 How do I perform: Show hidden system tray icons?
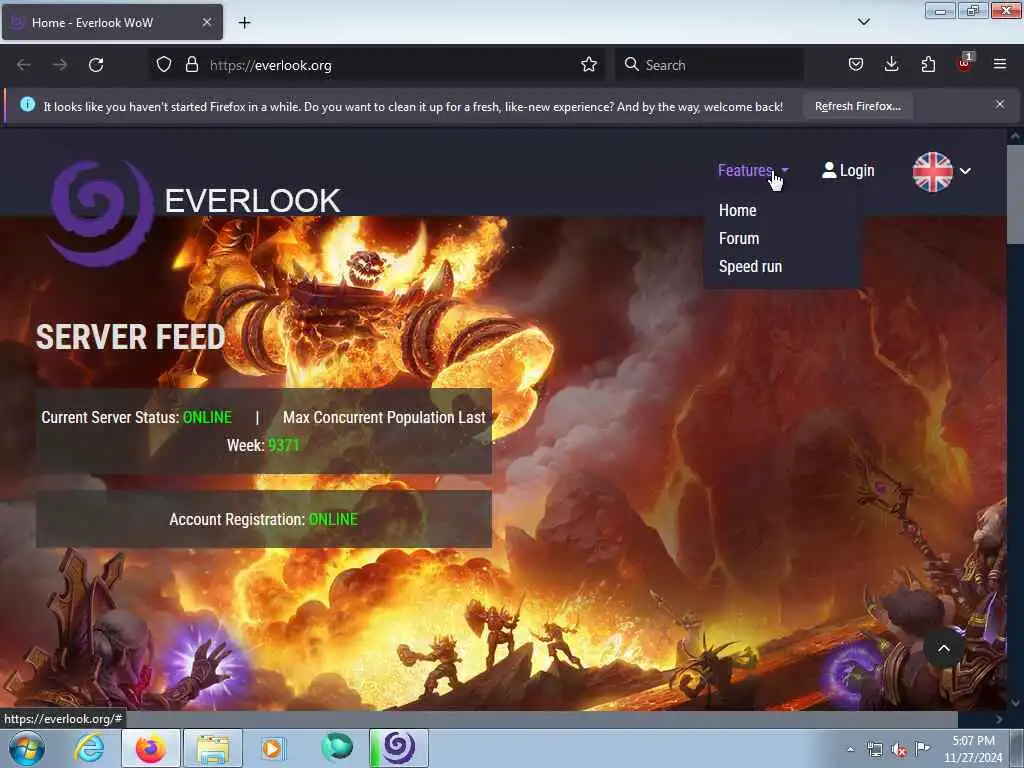click(x=850, y=749)
